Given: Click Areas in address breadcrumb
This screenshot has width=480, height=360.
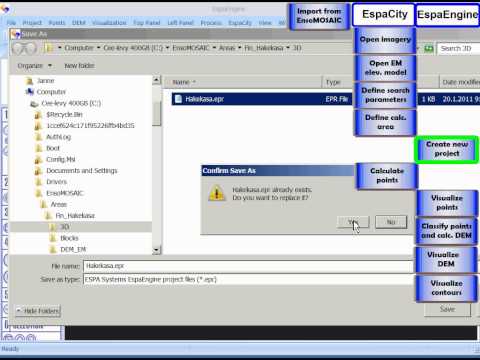Looking at the screenshot, I should [x=227, y=48].
